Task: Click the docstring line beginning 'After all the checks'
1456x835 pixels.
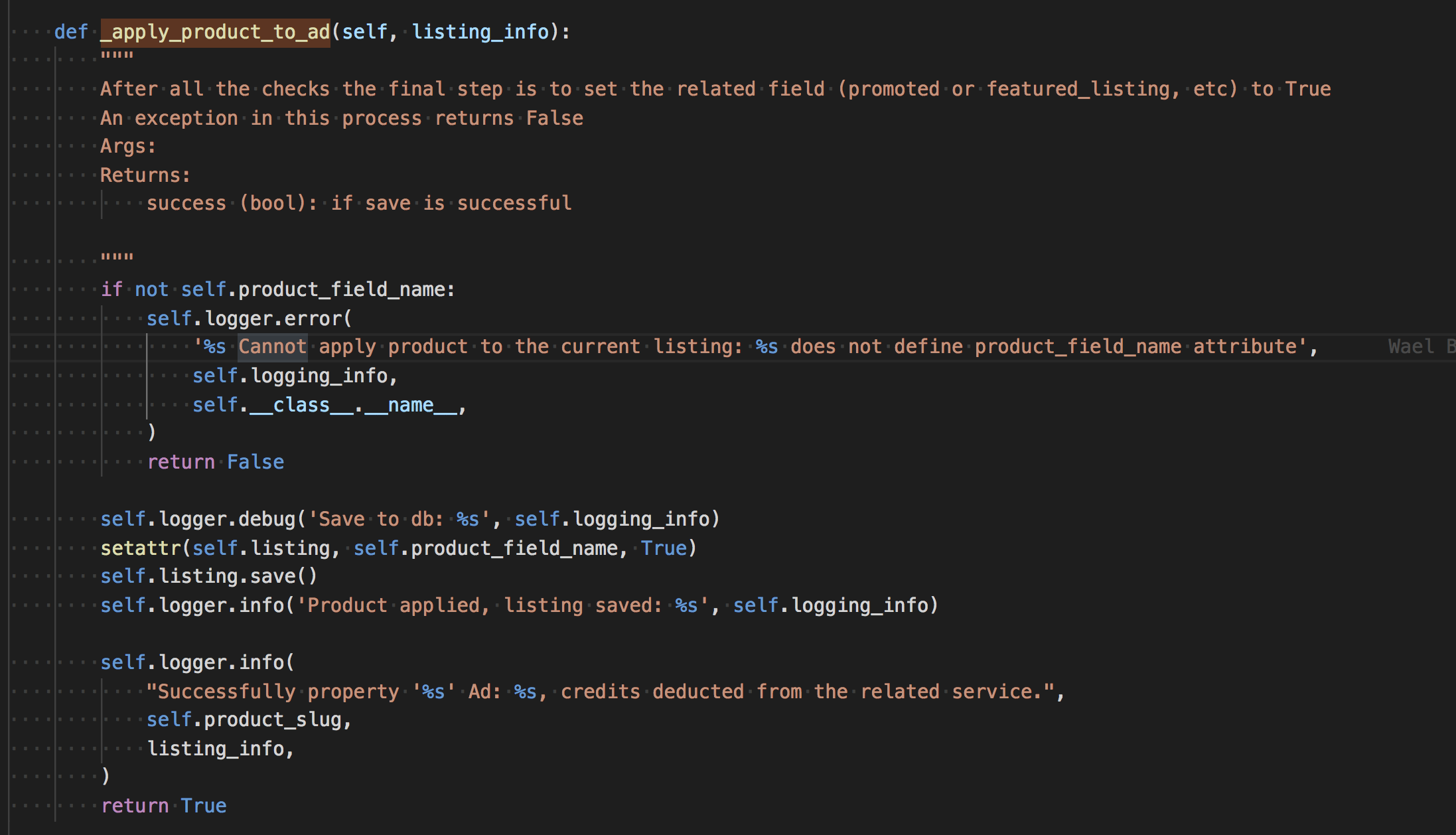Action: coord(715,89)
